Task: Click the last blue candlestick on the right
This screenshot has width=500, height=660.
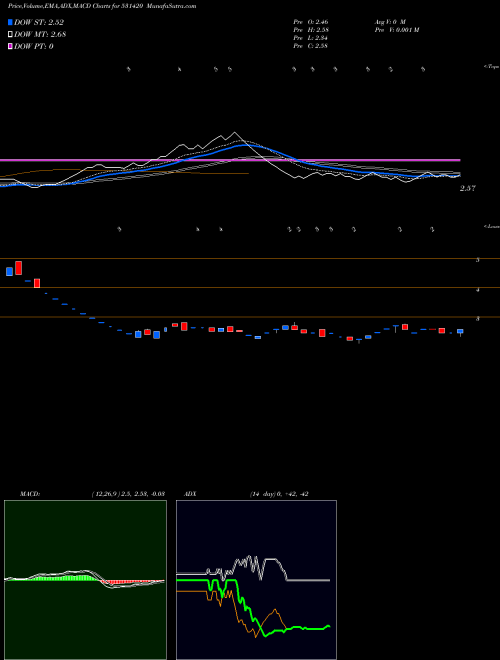Action: 460,332
